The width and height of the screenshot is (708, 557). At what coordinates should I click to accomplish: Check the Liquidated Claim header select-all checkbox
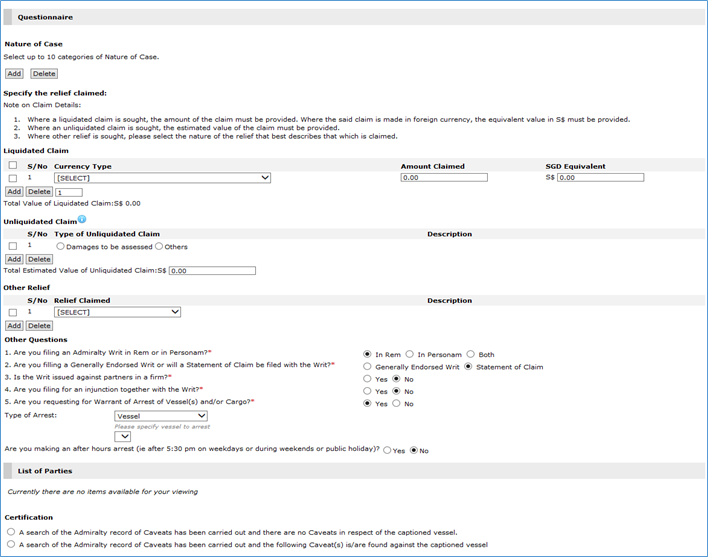[x=12, y=166]
